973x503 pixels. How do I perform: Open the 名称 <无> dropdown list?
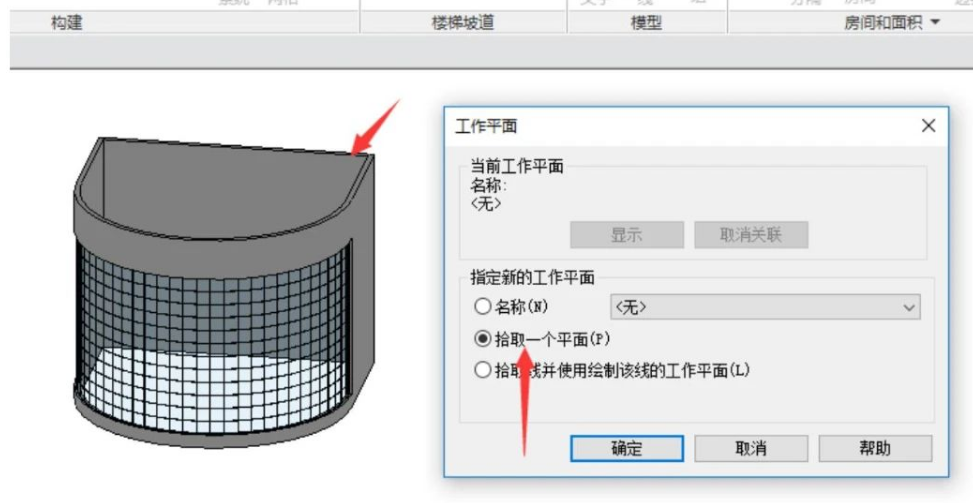tap(765, 307)
